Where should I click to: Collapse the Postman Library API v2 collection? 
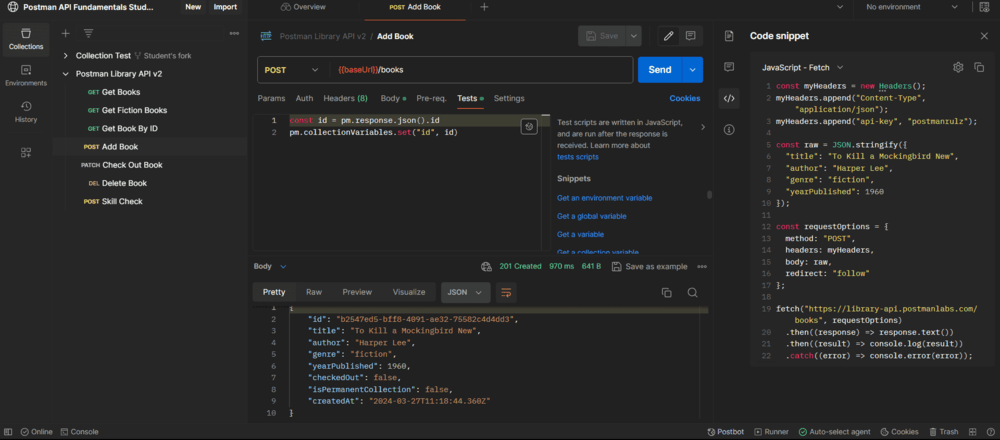66,74
